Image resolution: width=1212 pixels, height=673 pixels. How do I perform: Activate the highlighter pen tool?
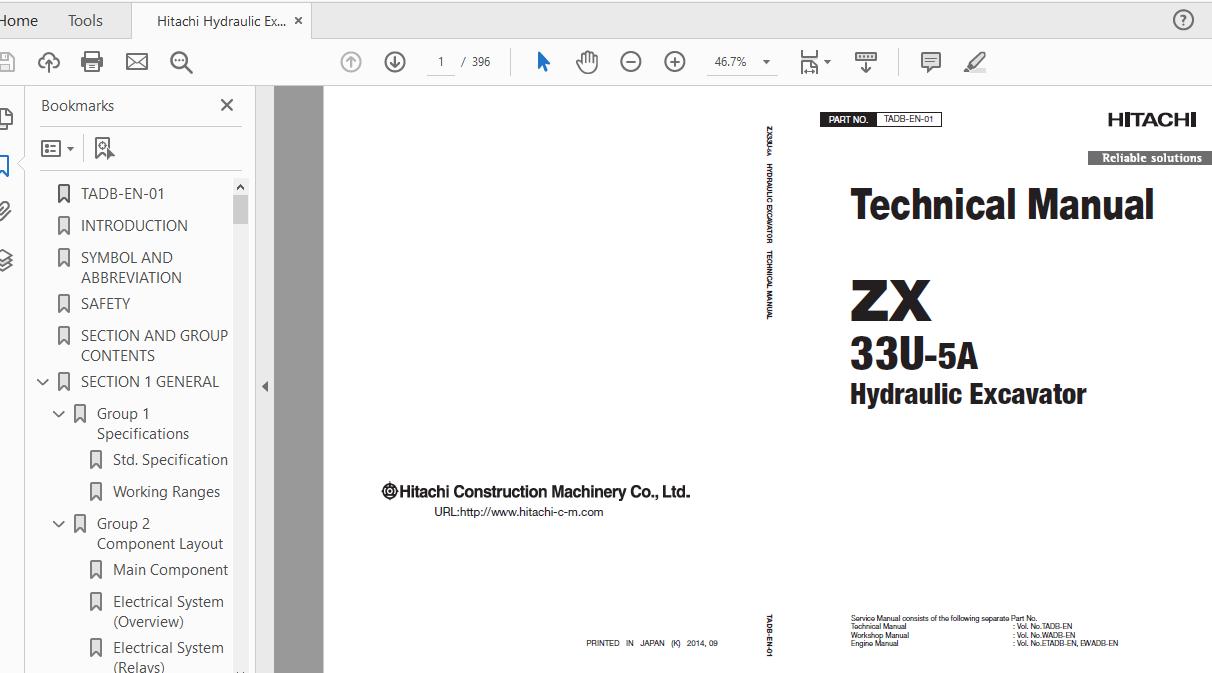(975, 62)
